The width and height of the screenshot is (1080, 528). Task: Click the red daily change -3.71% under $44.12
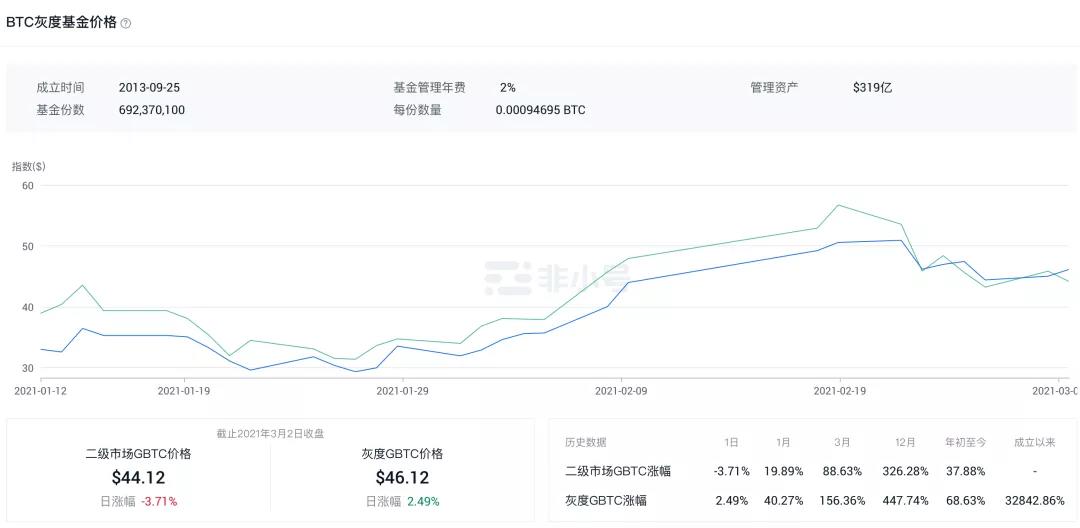pos(159,501)
